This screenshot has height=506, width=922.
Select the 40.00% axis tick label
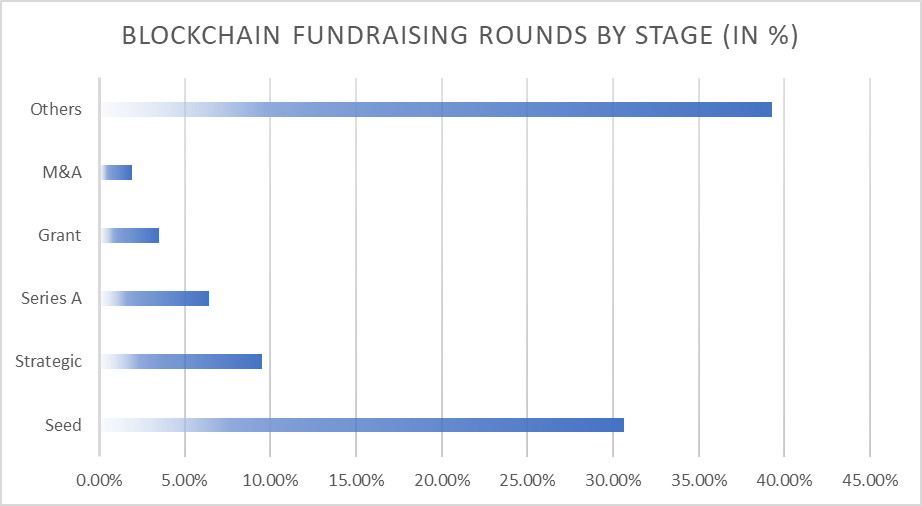coord(783,480)
